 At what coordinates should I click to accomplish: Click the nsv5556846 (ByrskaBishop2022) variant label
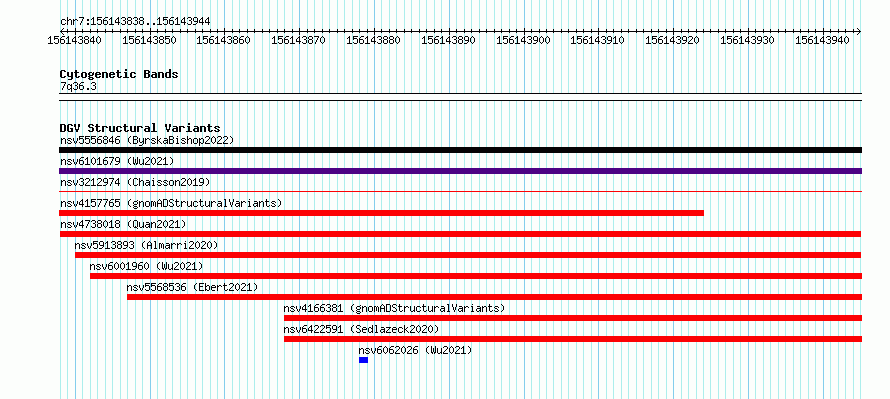coord(147,140)
